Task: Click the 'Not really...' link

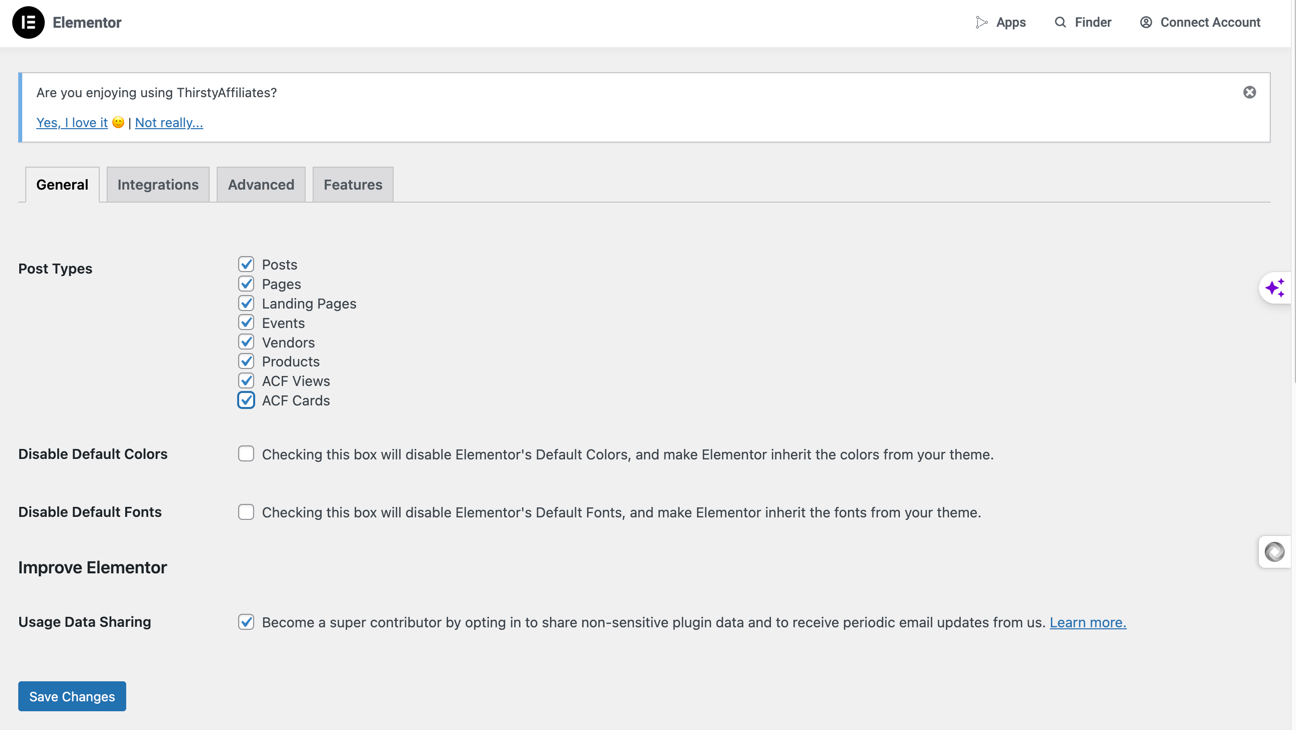Action: [169, 122]
